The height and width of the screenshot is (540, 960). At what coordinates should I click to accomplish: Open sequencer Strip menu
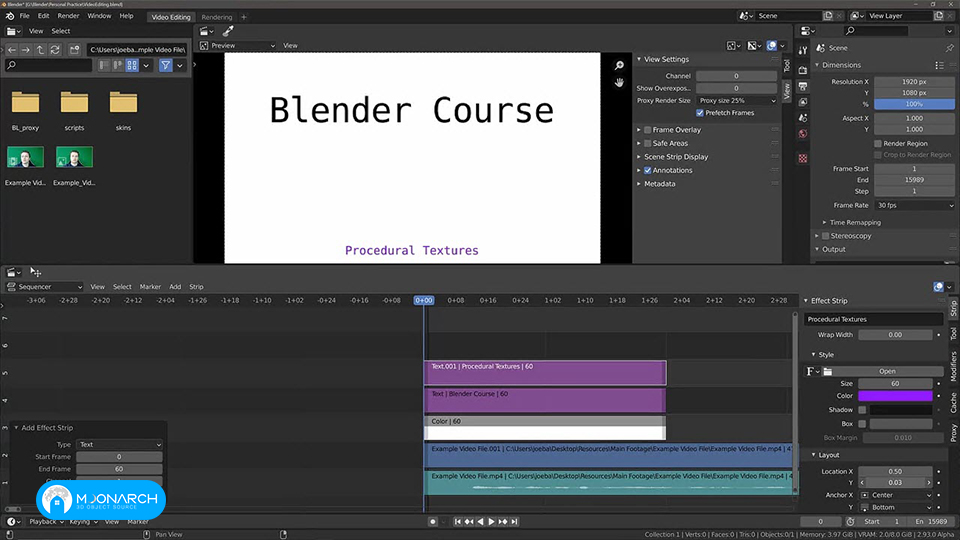pyautogui.click(x=196, y=287)
